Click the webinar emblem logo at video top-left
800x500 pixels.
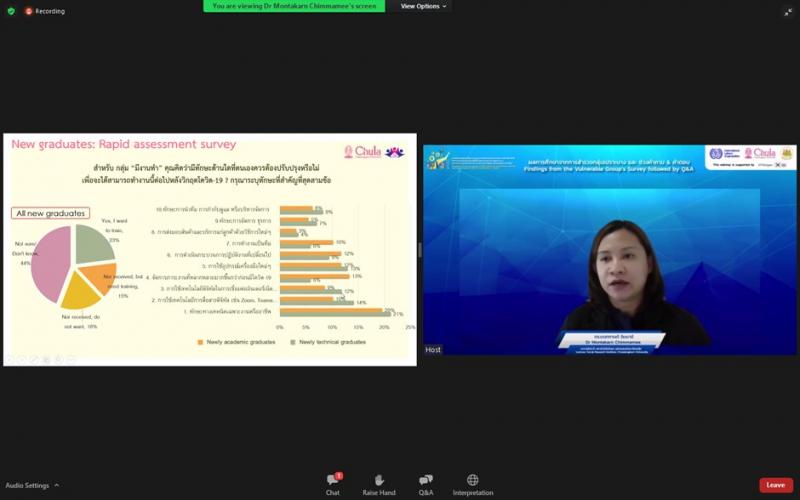point(438,160)
